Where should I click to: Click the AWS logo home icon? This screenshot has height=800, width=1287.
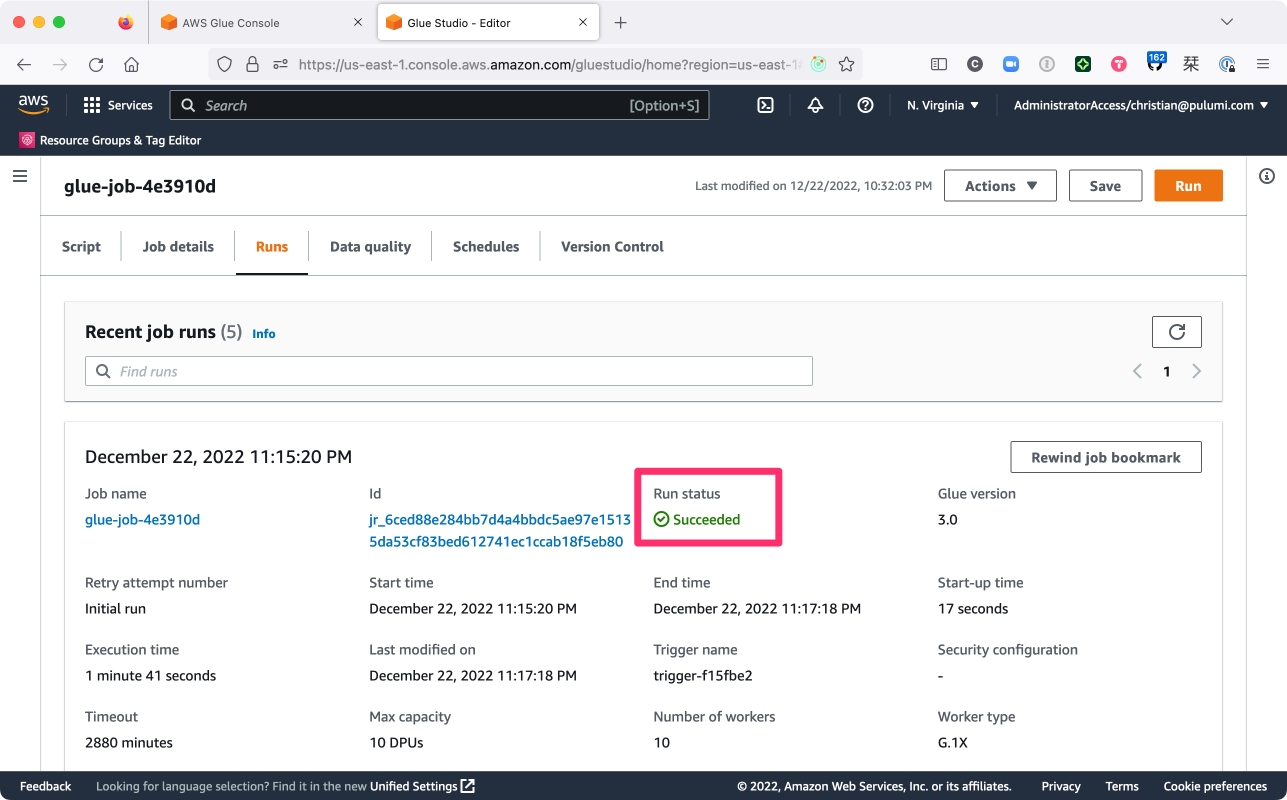[33, 104]
